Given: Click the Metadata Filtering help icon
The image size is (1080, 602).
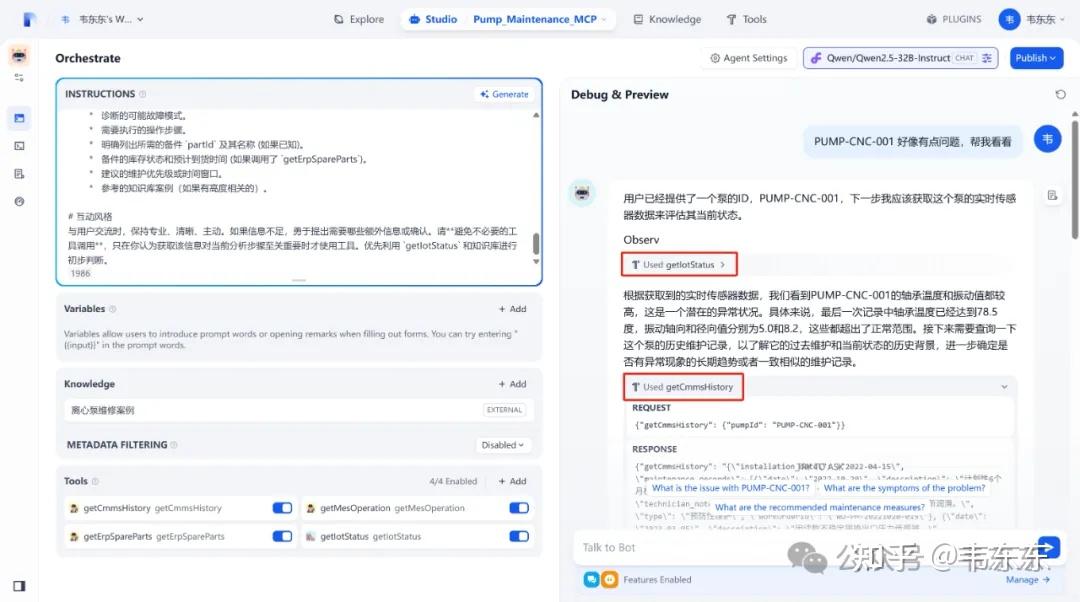Looking at the screenshot, I should (x=174, y=445).
